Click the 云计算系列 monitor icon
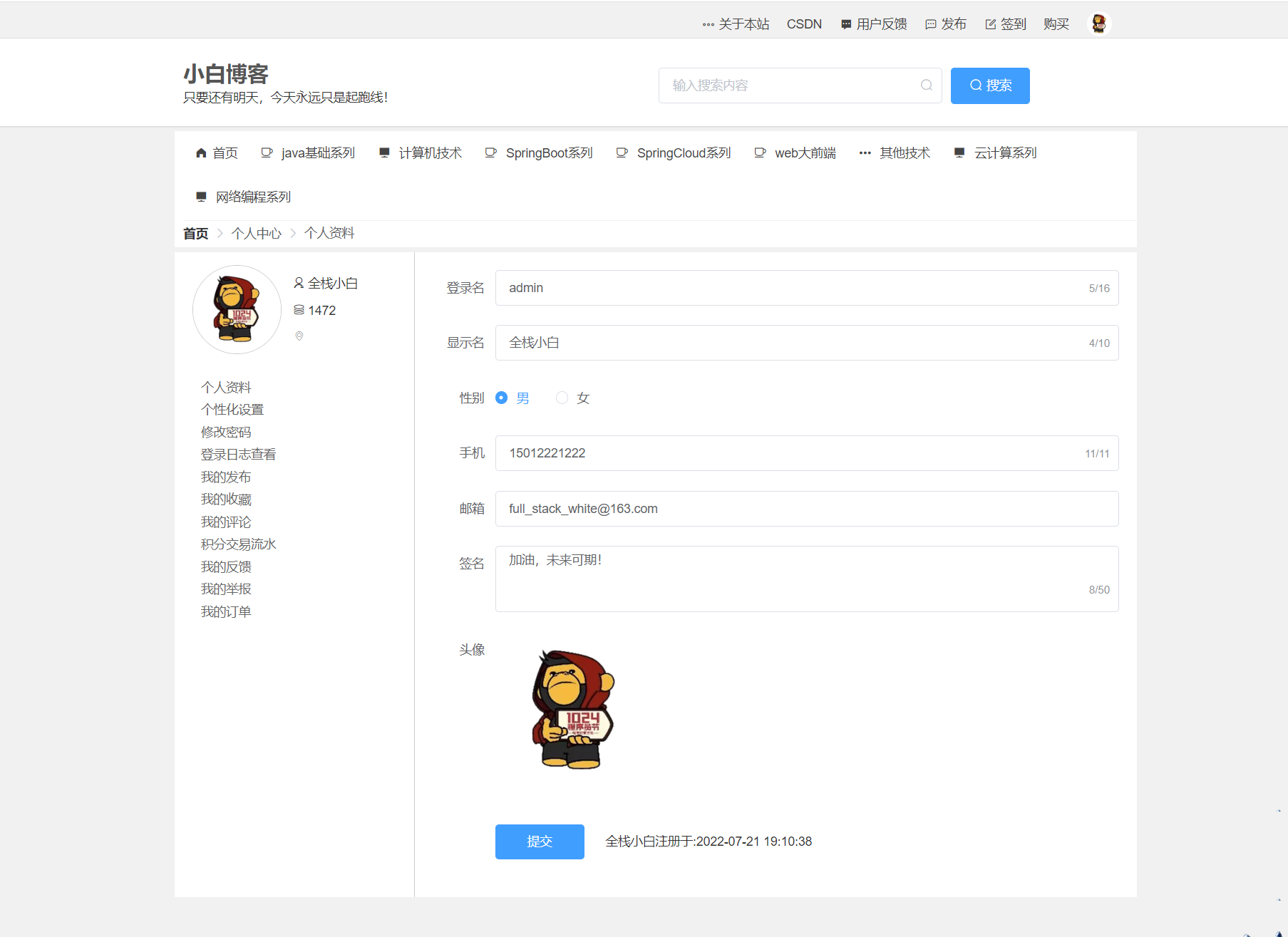The image size is (1288, 937). point(959,152)
